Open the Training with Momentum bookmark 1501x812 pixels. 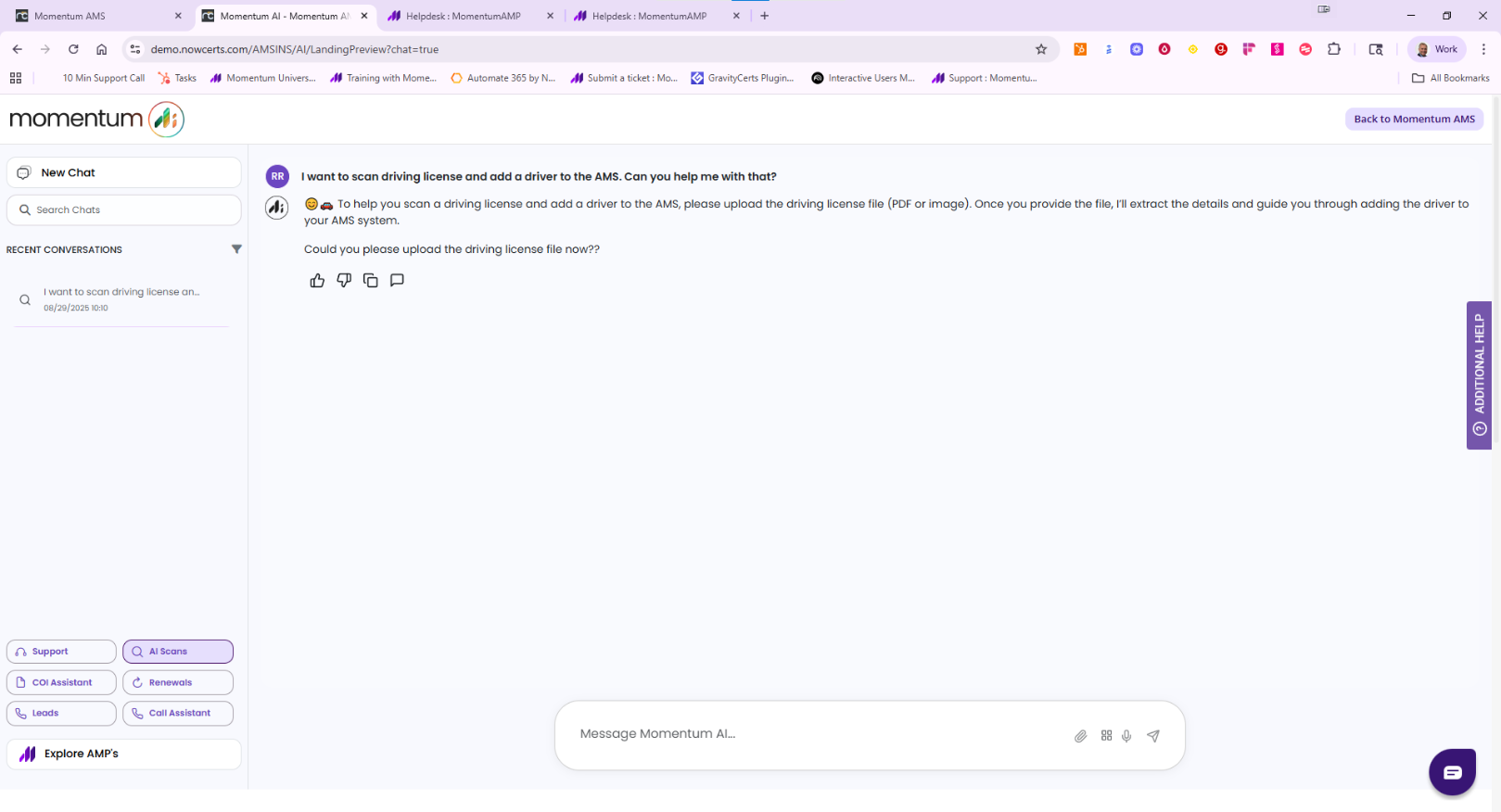pos(383,78)
